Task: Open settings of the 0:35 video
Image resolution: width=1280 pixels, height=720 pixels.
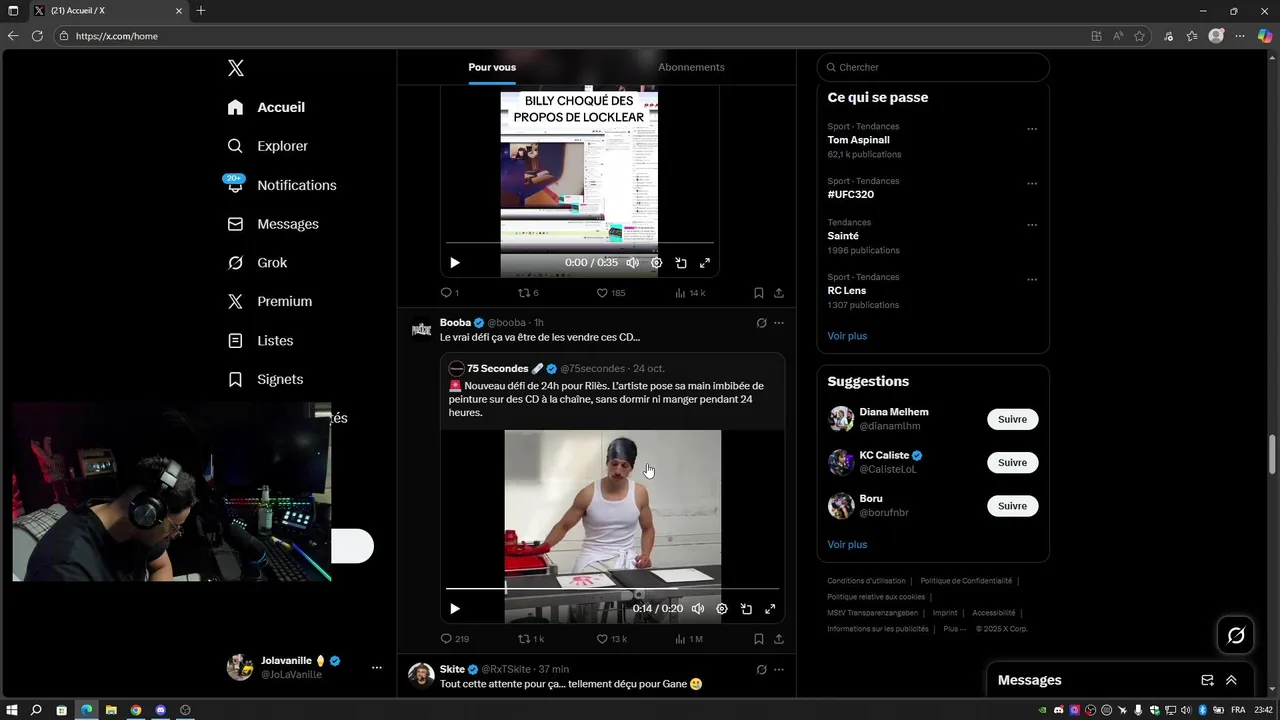Action: click(x=656, y=263)
